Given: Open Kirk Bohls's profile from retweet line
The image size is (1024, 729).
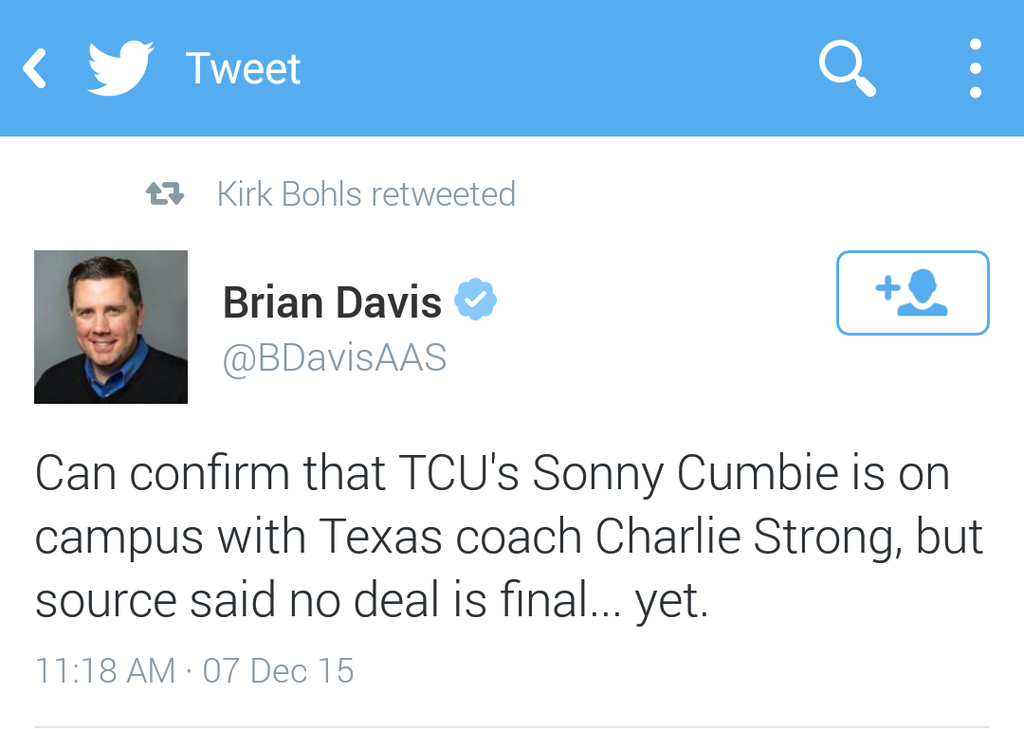Looking at the screenshot, I should pyautogui.click(x=289, y=194).
